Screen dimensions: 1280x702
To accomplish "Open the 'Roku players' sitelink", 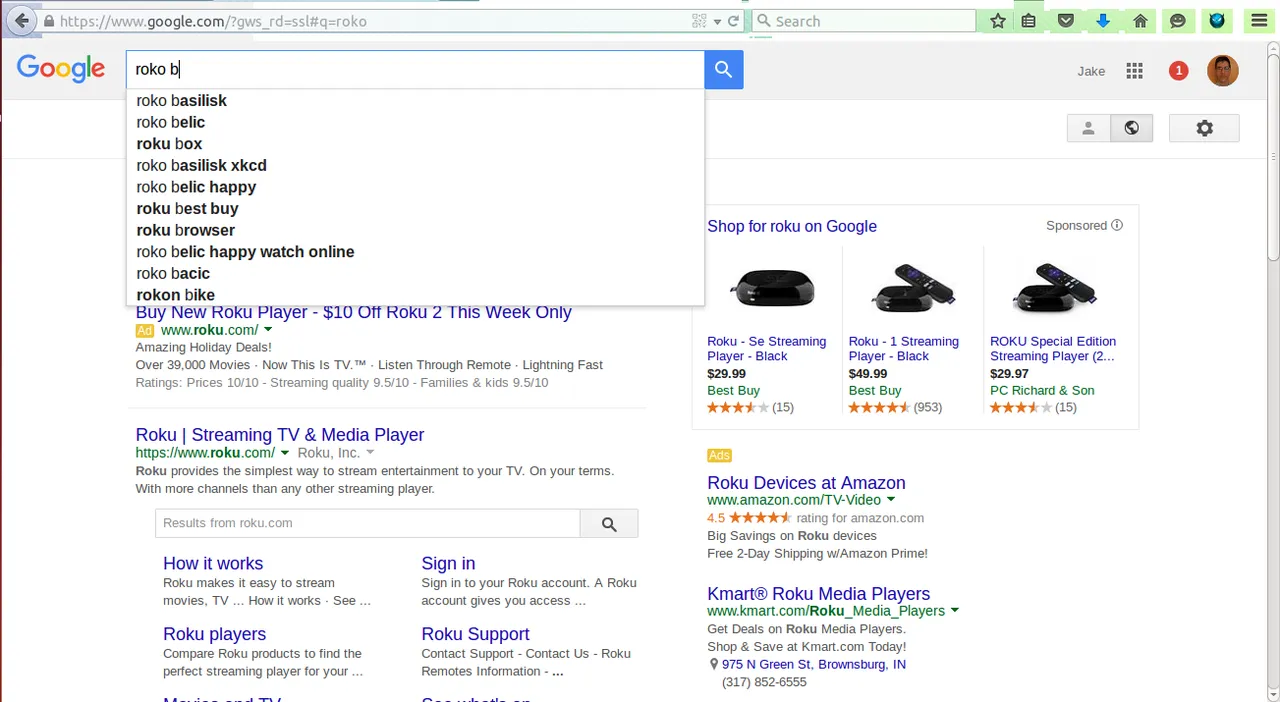I will (x=214, y=634).
